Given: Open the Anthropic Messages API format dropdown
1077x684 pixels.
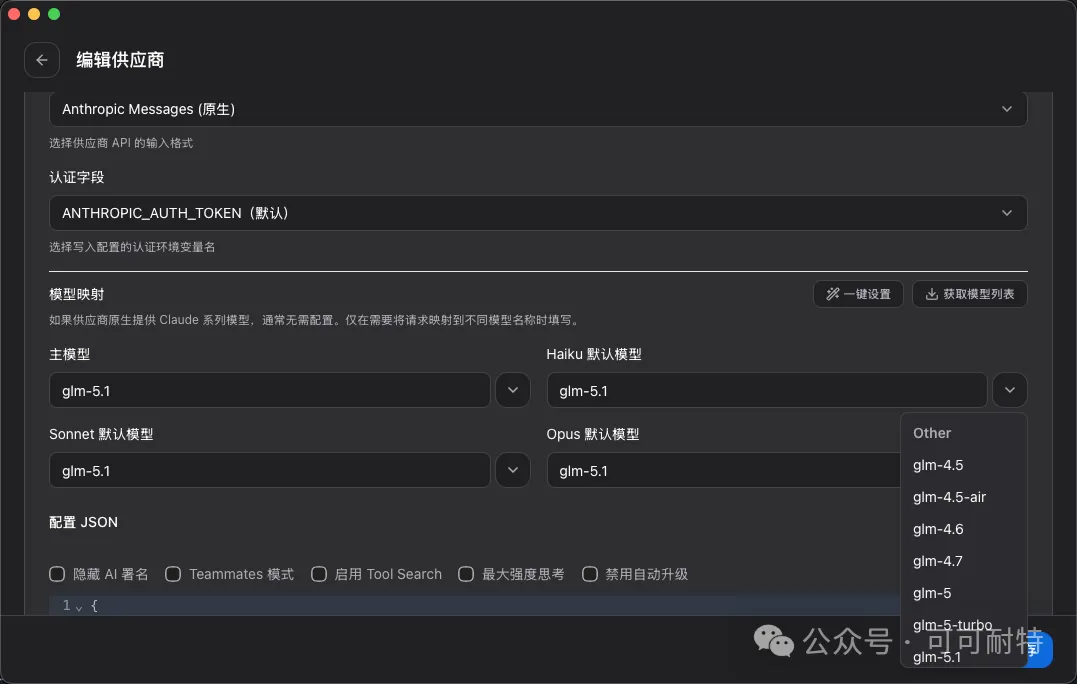Looking at the screenshot, I should pyautogui.click(x=538, y=109).
